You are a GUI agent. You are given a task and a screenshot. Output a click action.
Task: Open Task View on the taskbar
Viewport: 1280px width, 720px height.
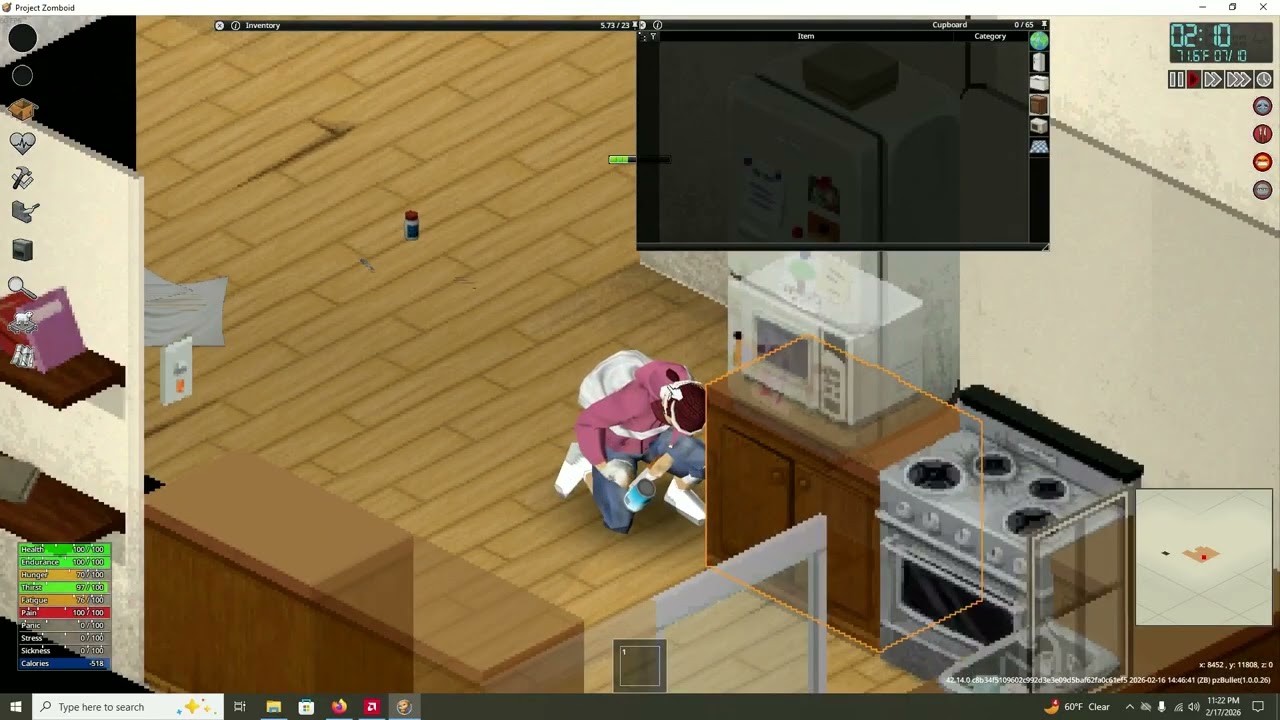[x=240, y=707]
